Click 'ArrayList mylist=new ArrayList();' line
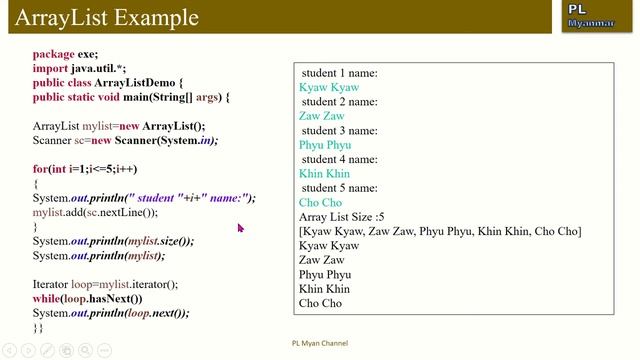The width and height of the screenshot is (640, 360). 119,126
